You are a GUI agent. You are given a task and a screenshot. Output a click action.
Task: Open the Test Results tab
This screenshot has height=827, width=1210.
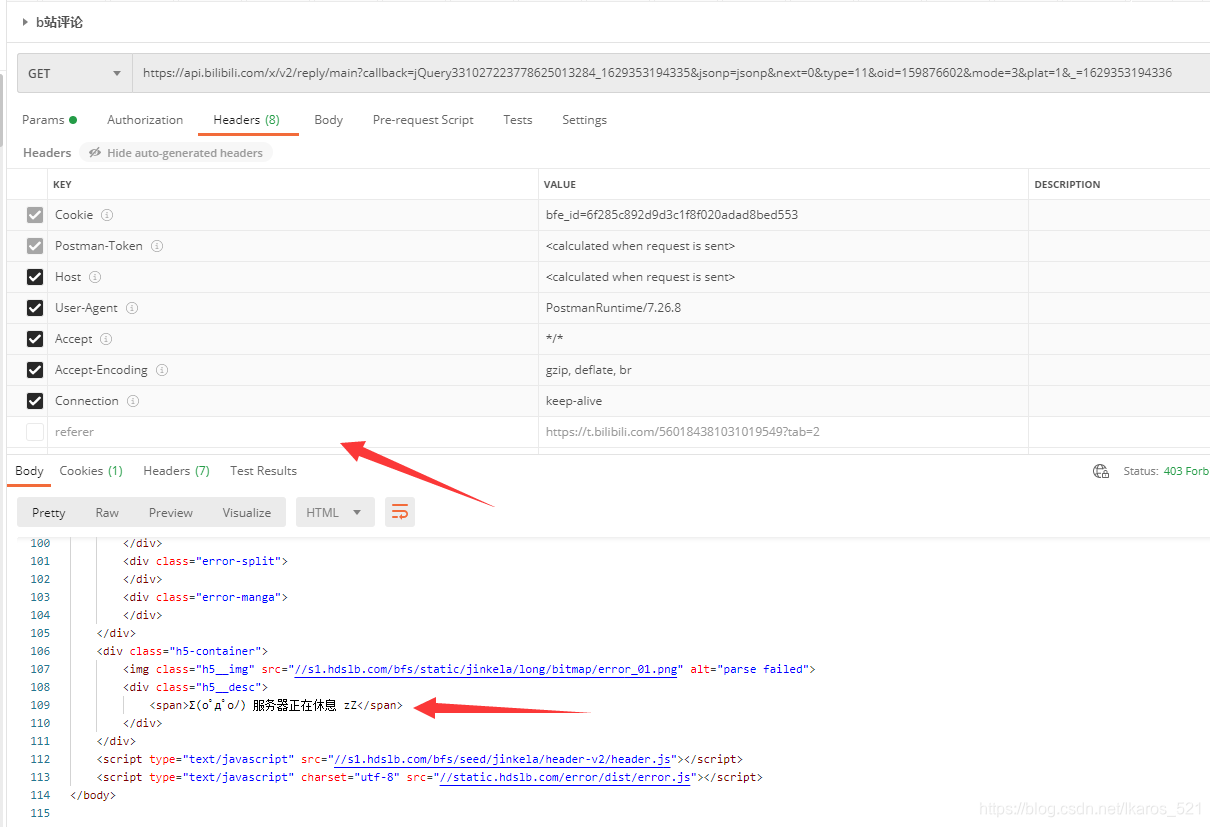[263, 471]
